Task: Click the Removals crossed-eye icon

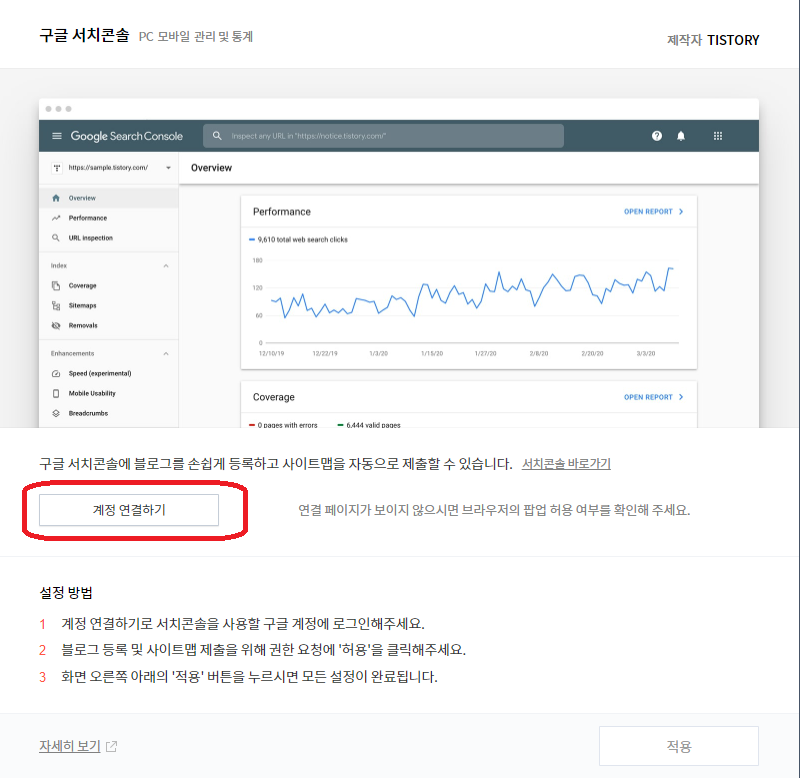Action: [x=56, y=325]
